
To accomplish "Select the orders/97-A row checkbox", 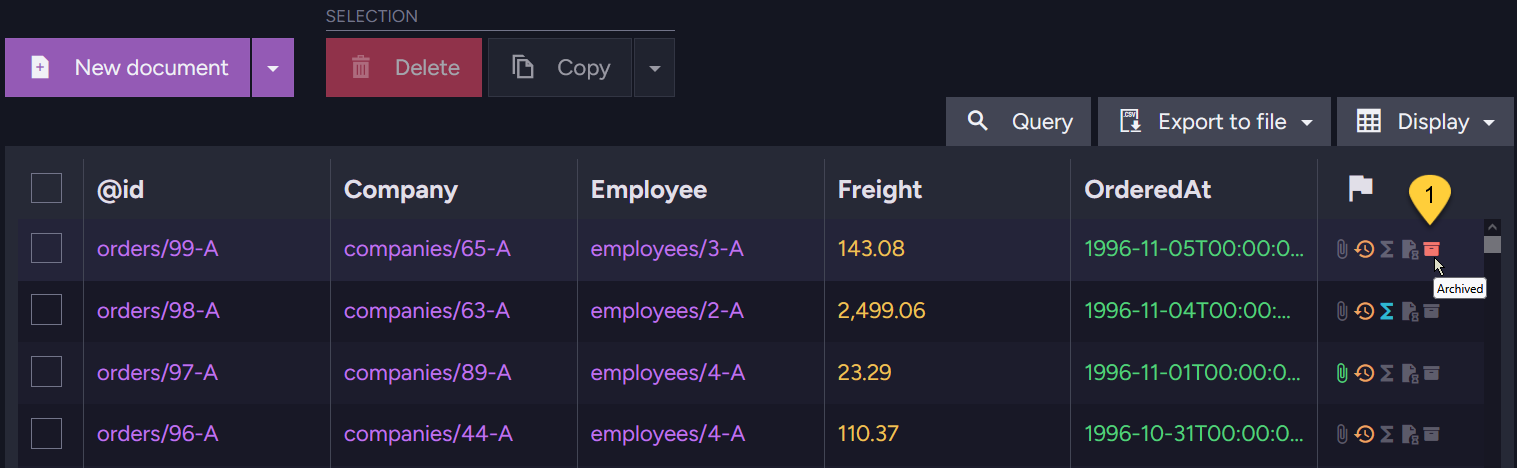I will point(46,372).
